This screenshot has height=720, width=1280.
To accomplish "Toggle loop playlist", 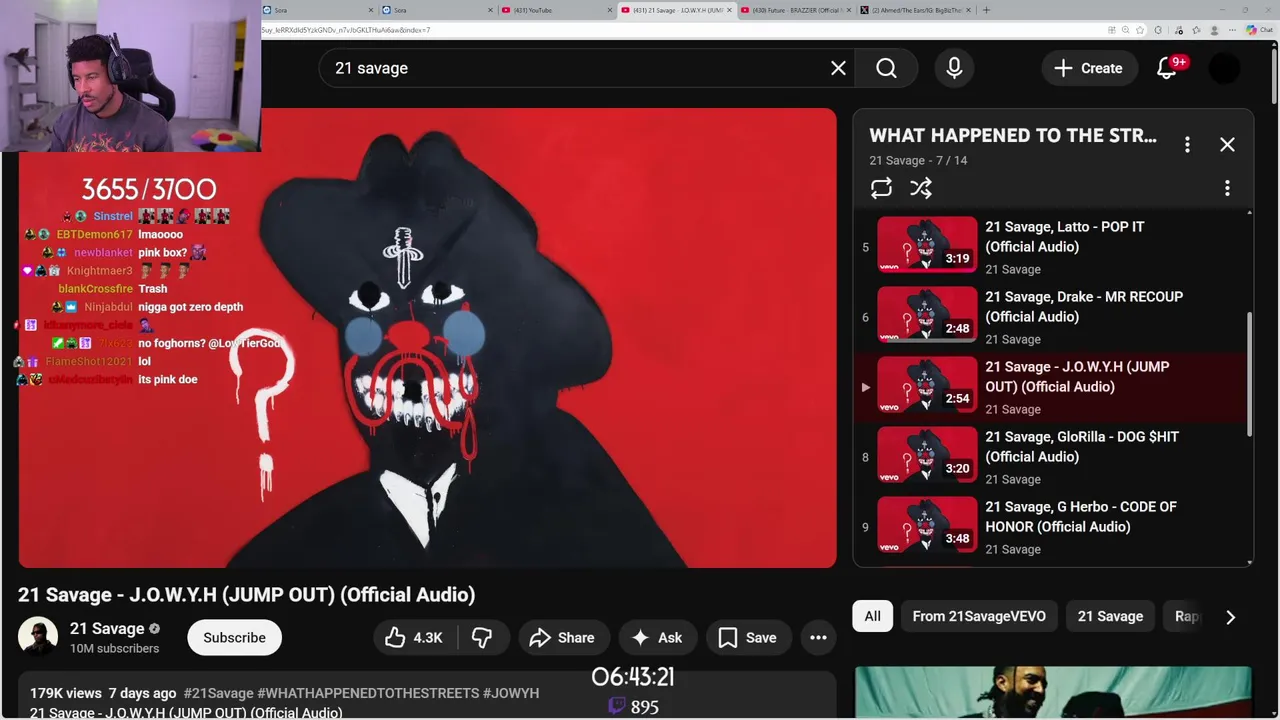I will [x=881, y=188].
